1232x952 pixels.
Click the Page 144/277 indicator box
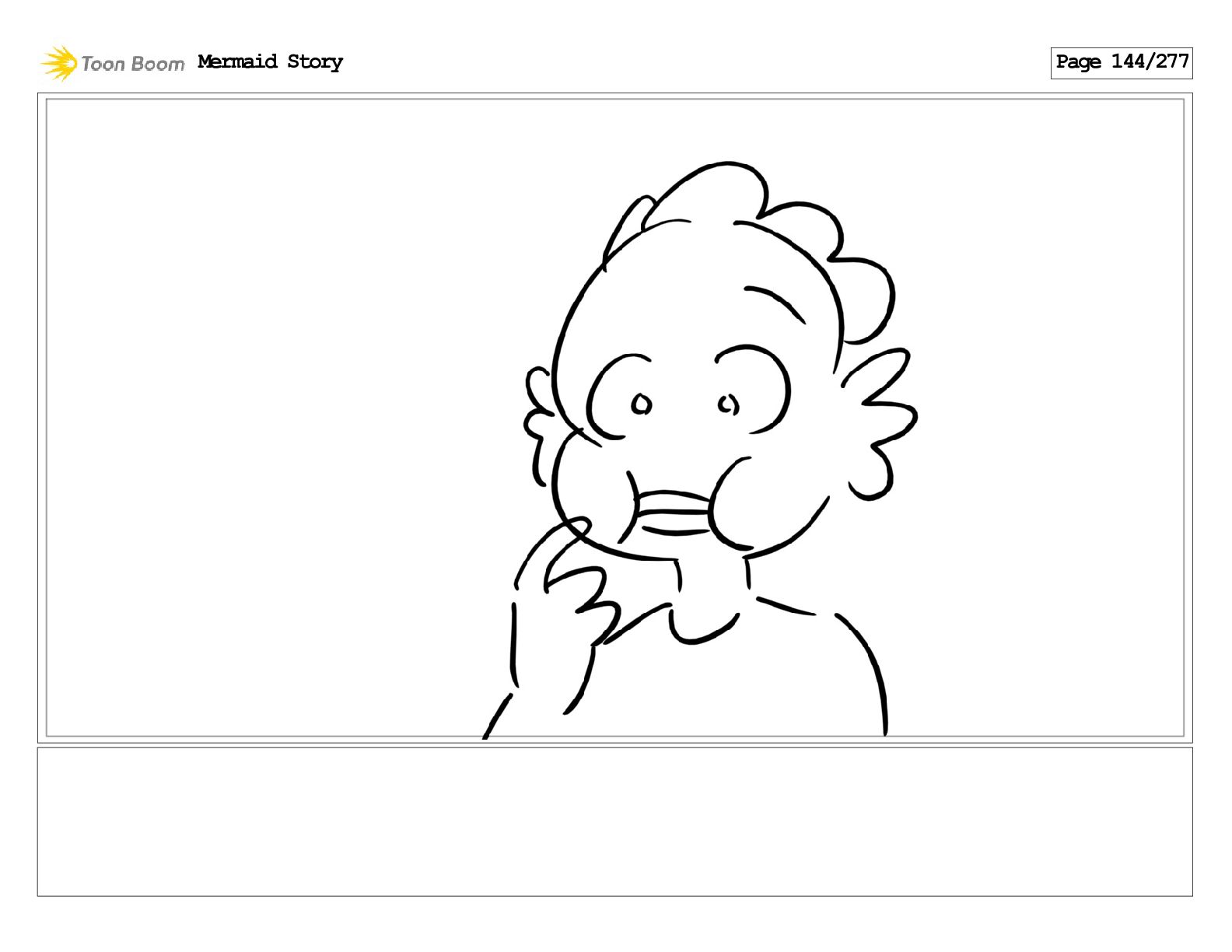click(1121, 62)
